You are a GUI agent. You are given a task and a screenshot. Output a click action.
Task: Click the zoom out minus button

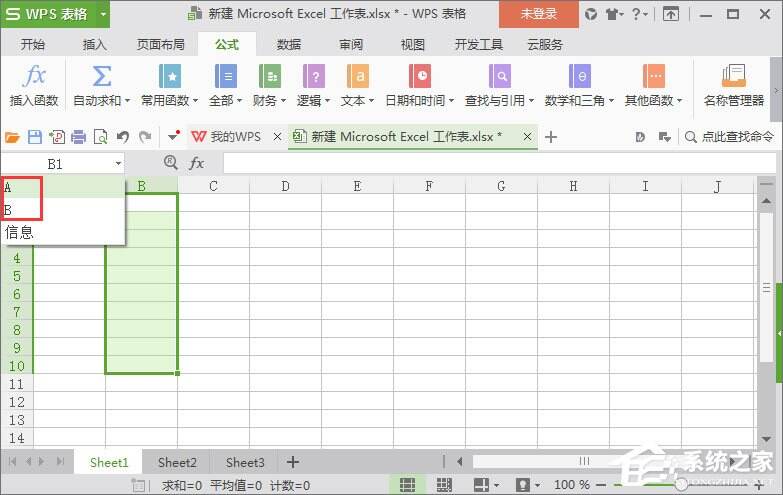(x=601, y=485)
